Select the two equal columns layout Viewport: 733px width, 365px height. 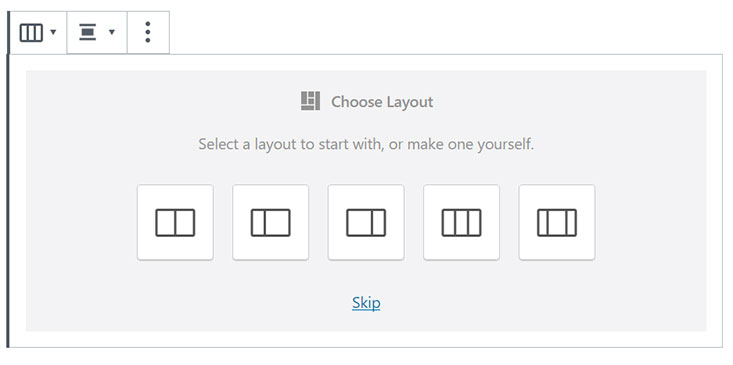(175, 222)
